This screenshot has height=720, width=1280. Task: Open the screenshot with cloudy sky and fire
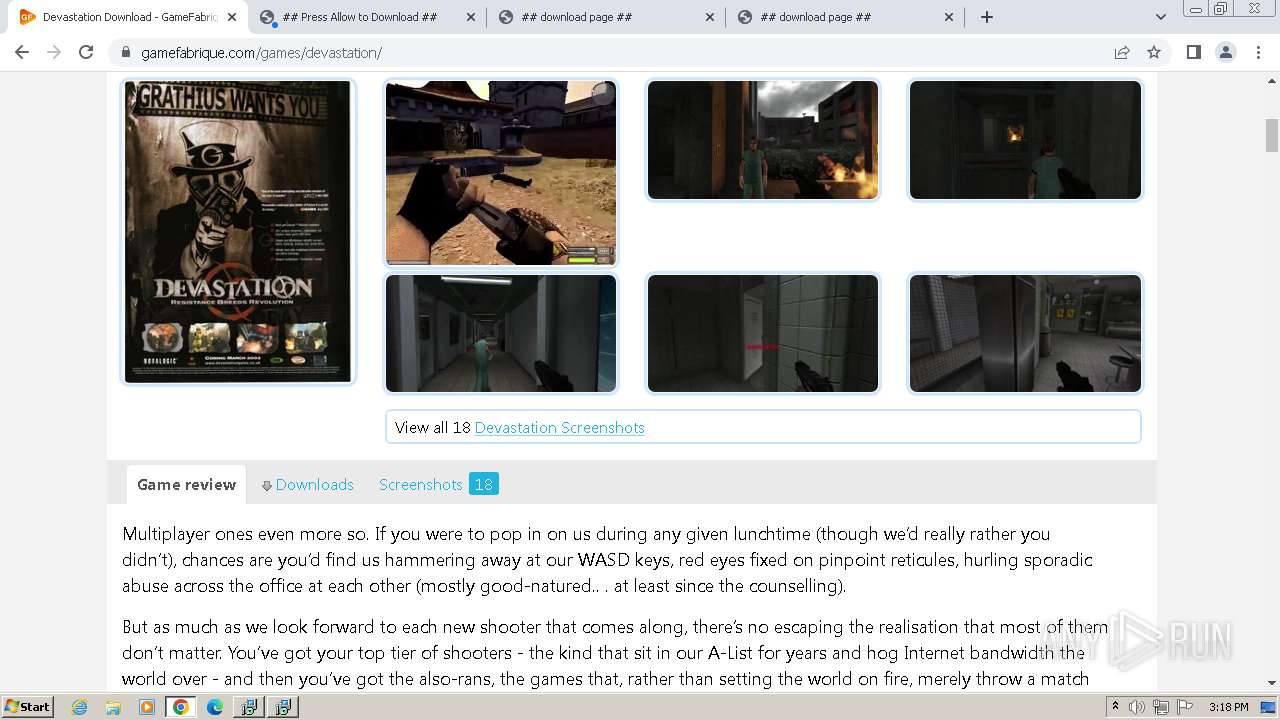point(763,140)
